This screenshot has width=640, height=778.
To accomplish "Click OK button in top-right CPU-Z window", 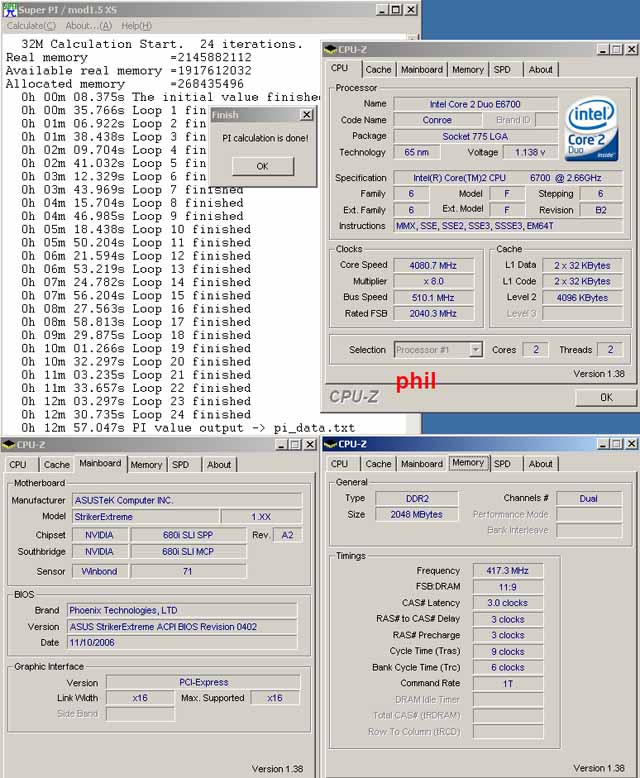I will click(x=606, y=397).
